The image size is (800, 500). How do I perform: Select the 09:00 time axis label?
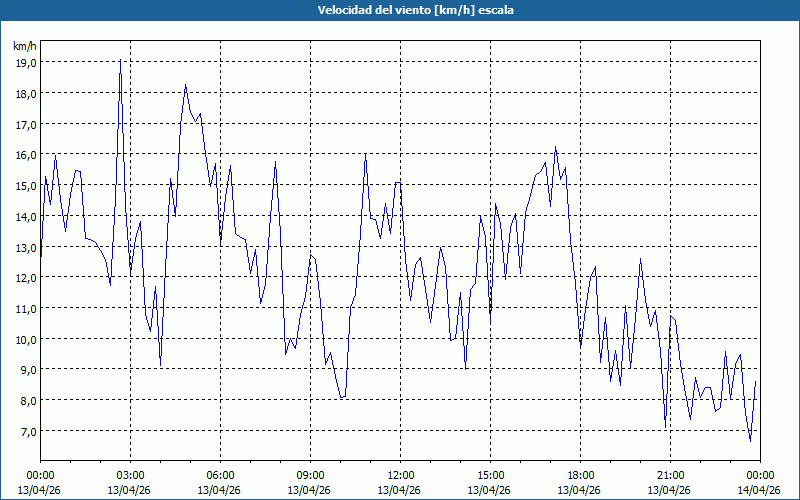[x=310, y=475]
